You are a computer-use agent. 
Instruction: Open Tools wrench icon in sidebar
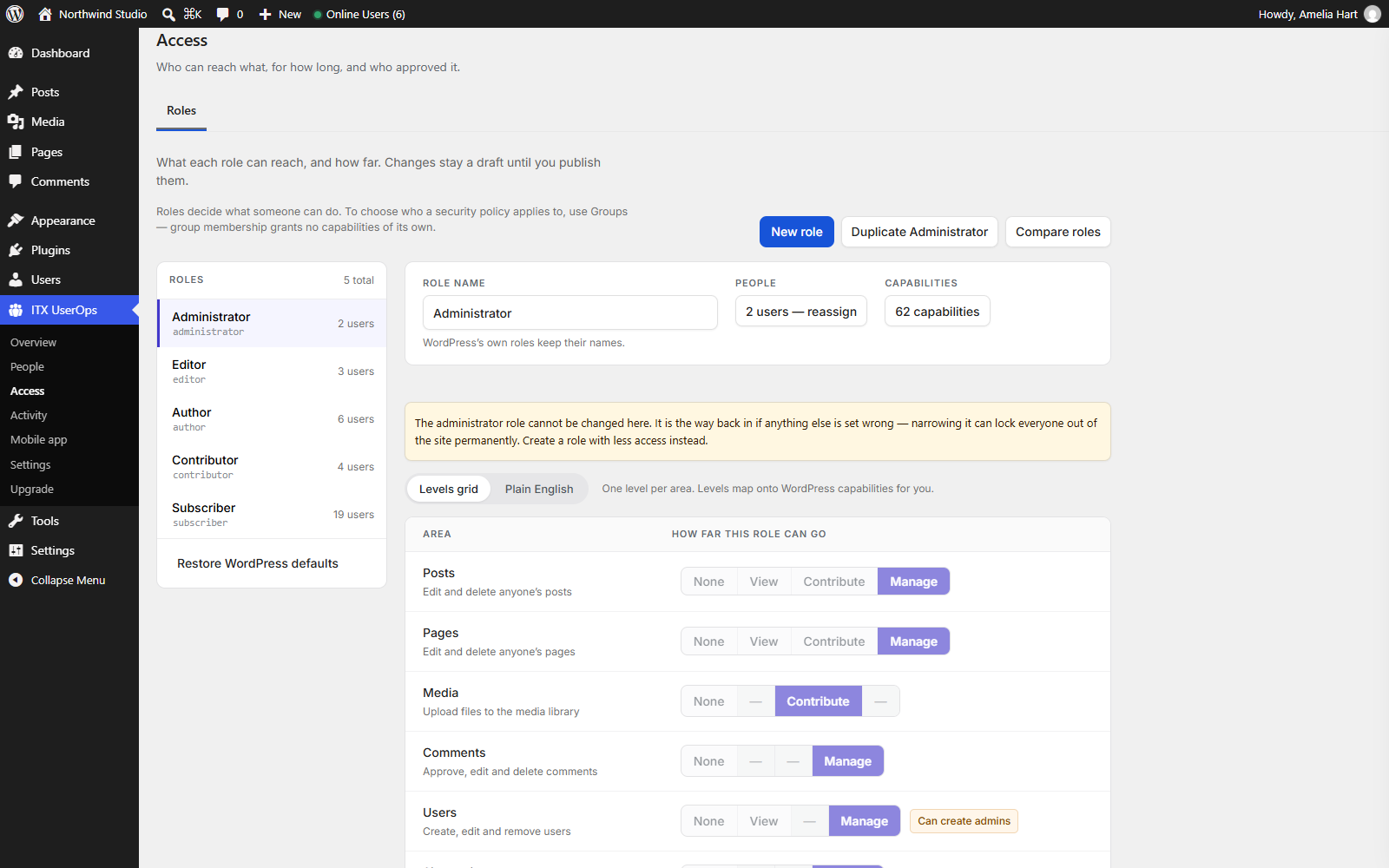click(16, 521)
